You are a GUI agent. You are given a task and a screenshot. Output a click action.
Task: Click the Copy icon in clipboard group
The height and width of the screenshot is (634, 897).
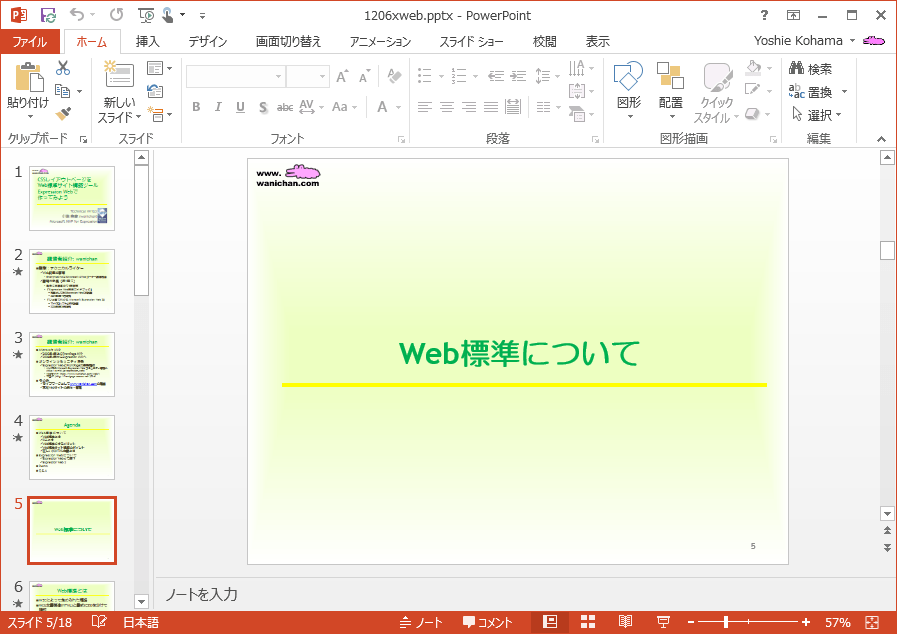(x=62, y=91)
